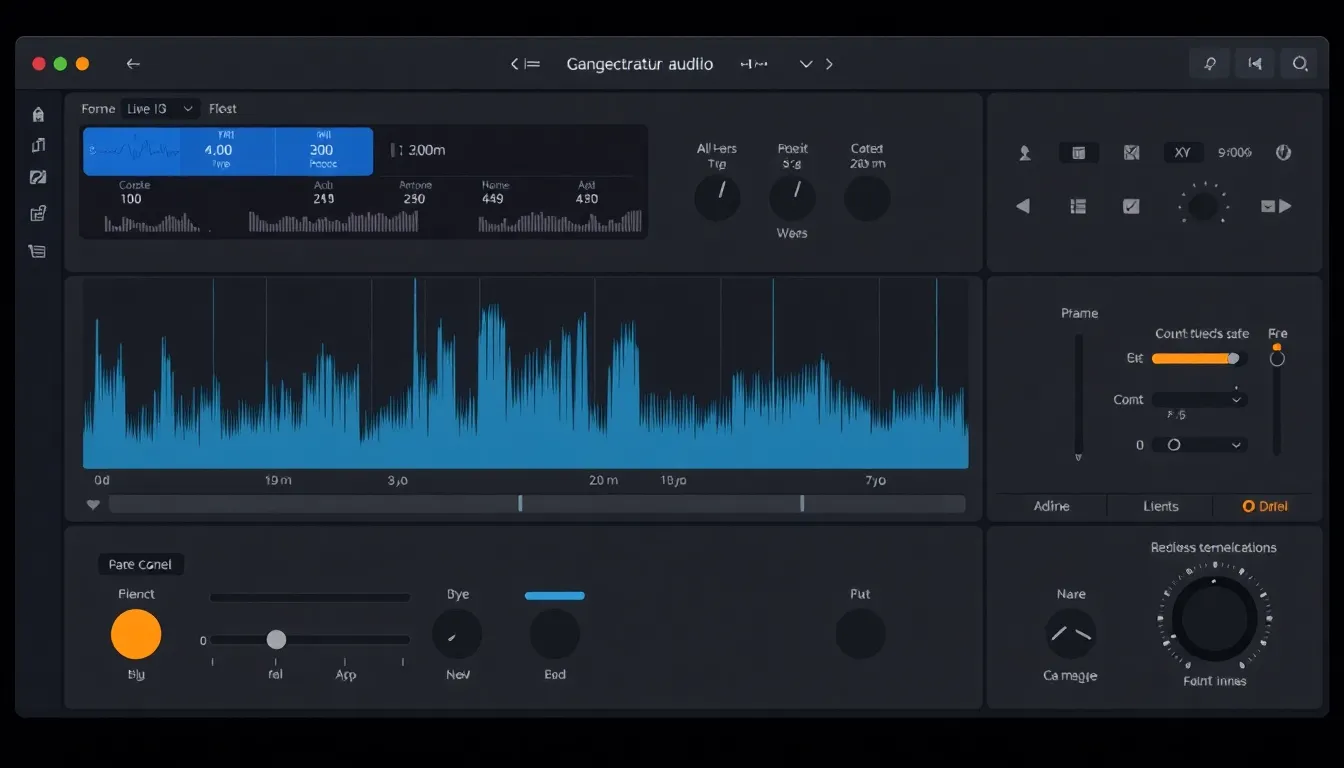Image resolution: width=1344 pixels, height=768 pixels.
Task: Click the Float label next to Forme
Action: (222, 108)
